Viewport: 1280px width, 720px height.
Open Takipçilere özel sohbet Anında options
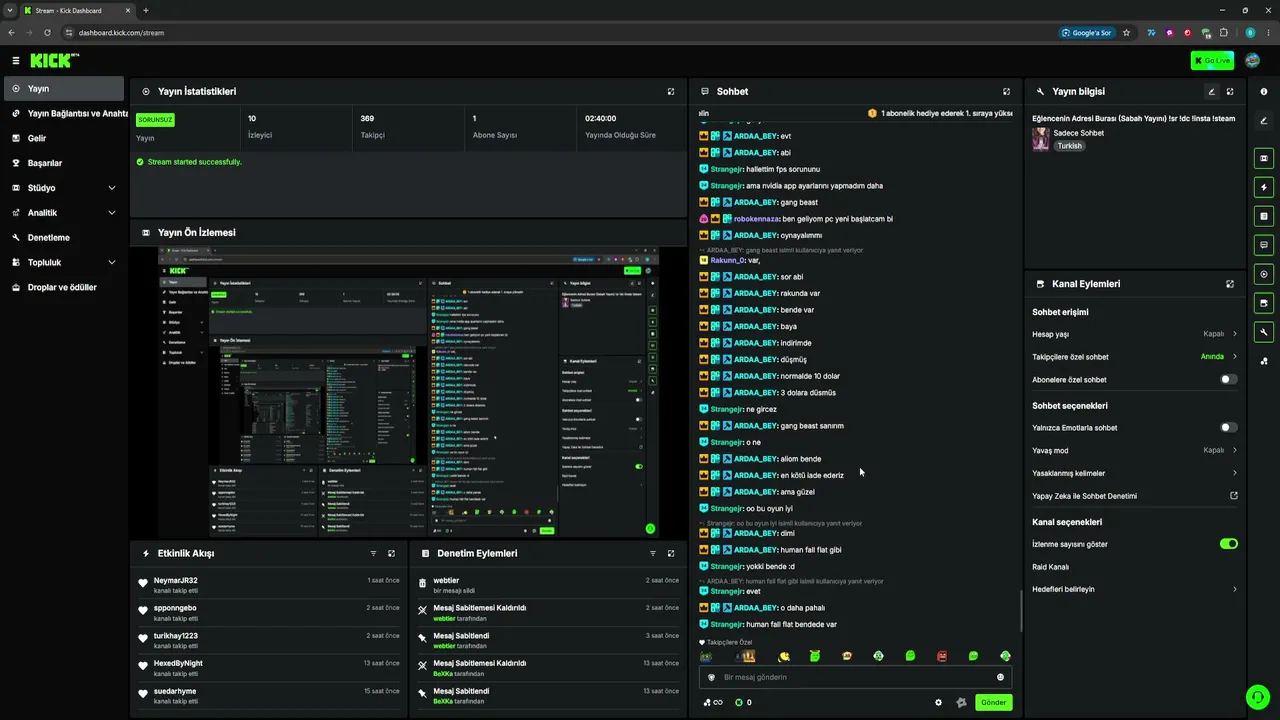coord(1219,357)
